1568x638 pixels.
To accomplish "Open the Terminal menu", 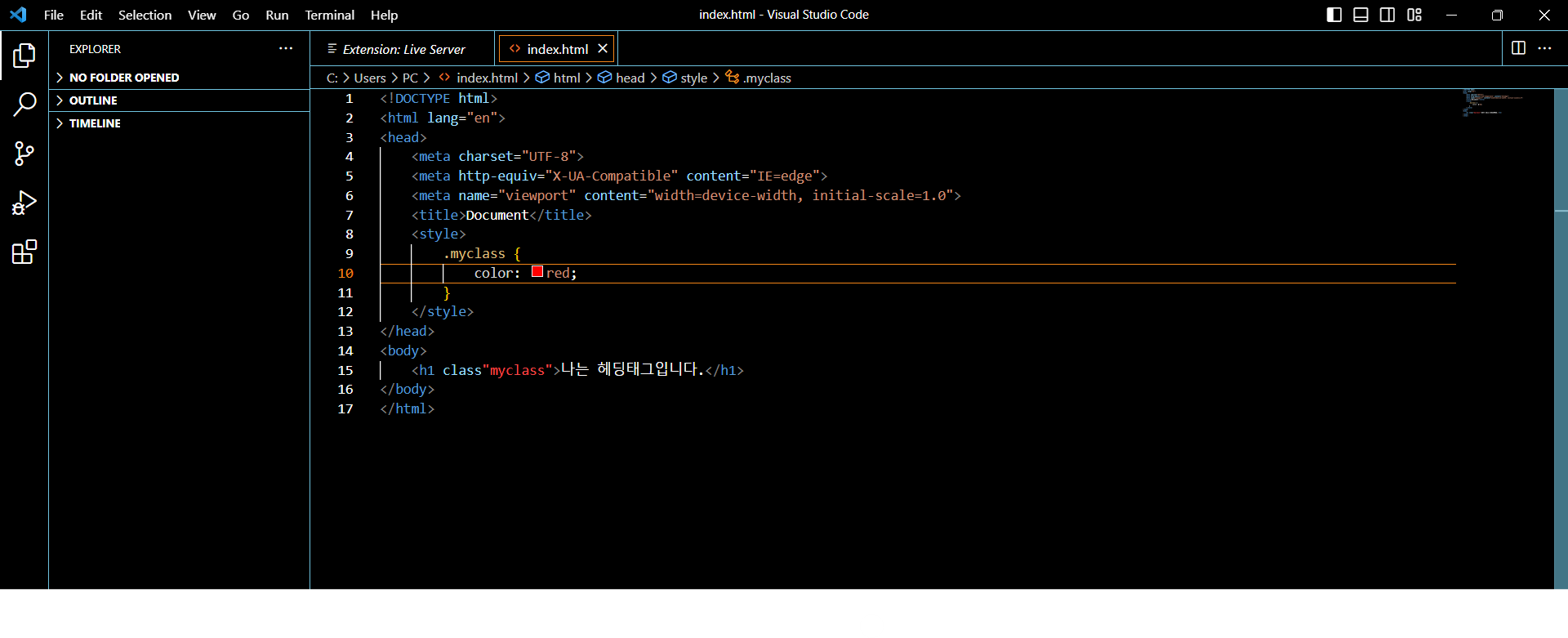I will click(329, 15).
